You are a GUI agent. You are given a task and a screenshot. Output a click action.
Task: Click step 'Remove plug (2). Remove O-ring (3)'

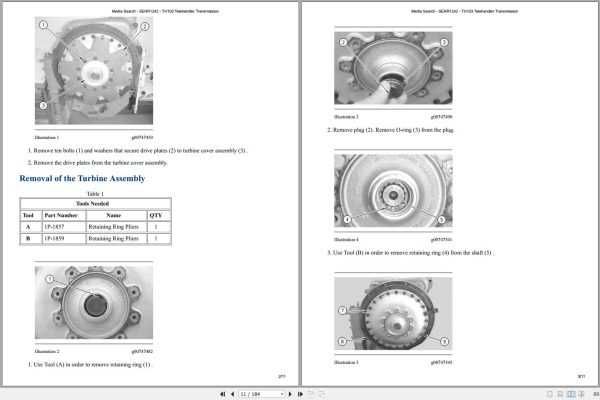[x=391, y=130]
